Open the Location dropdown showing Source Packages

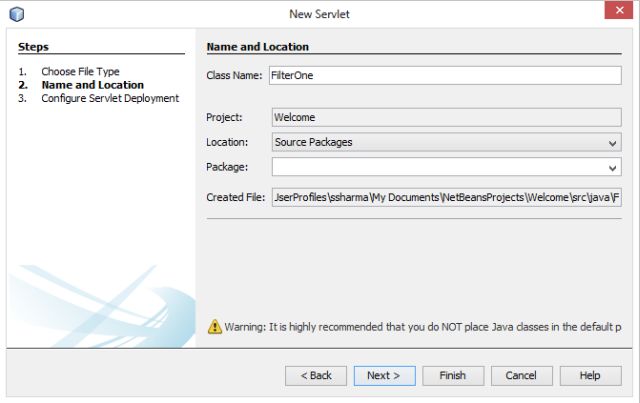pyautogui.click(x=445, y=142)
